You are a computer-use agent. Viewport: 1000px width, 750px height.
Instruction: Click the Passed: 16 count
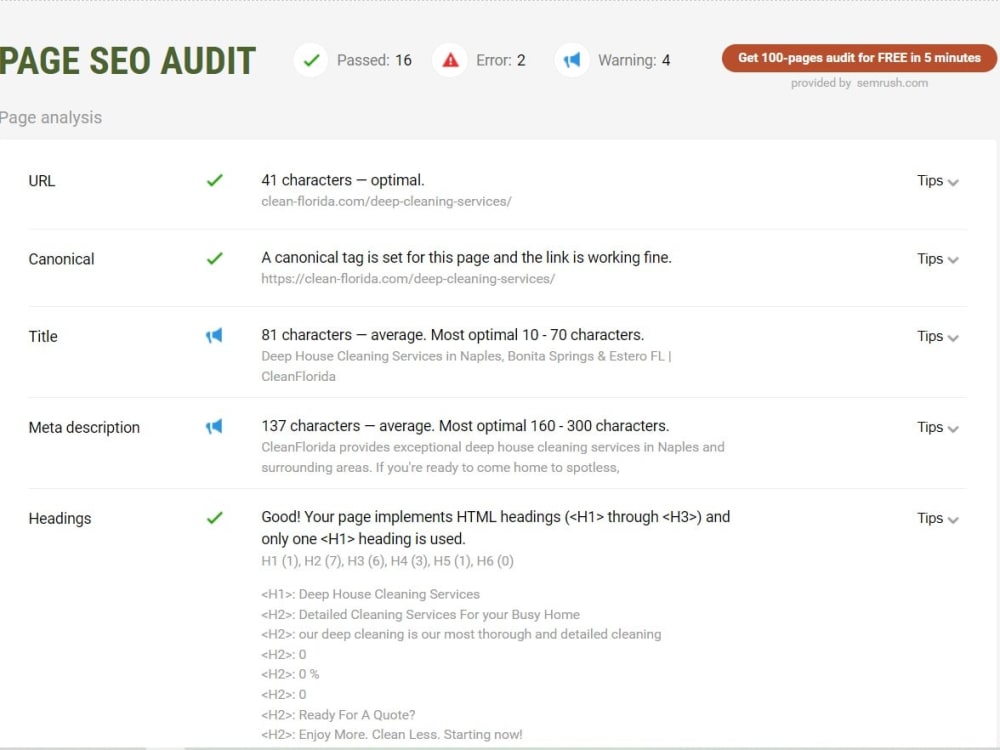coord(374,61)
